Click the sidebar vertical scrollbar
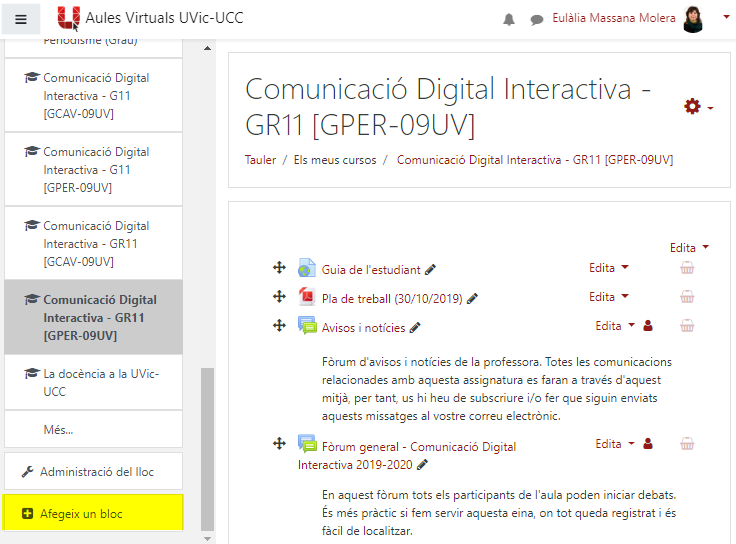The image size is (736, 544). (208, 440)
